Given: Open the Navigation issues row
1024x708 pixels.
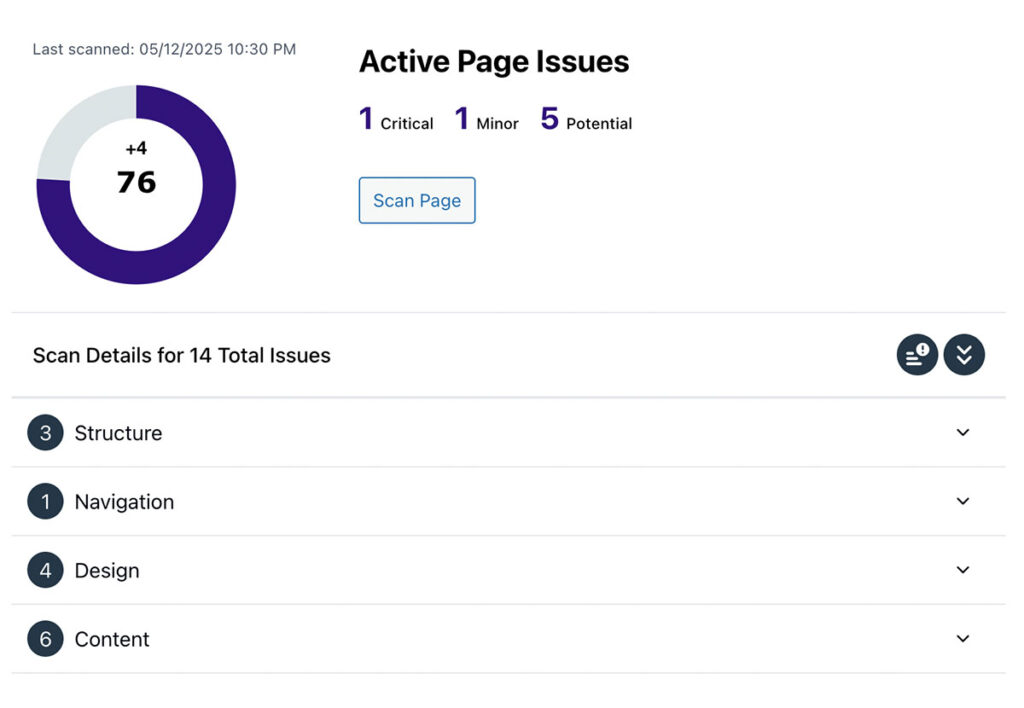Looking at the screenshot, I should (x=509, y=501).
